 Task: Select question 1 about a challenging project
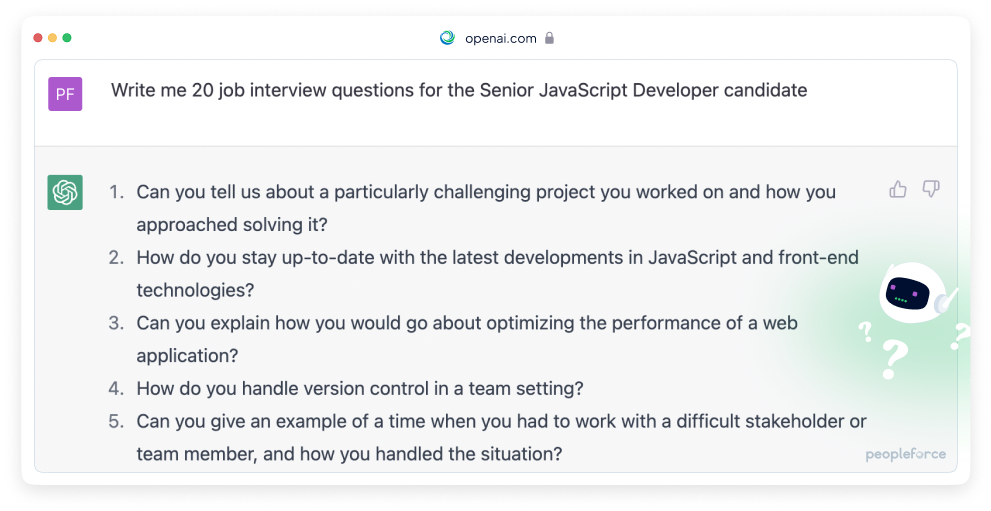[486, 208]
